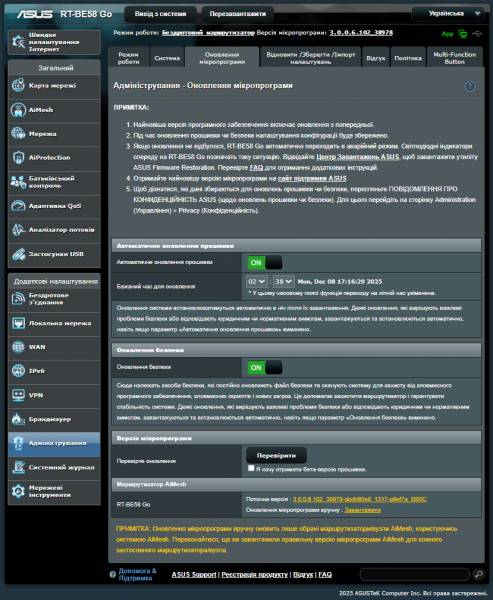Viewport: 493px width, 600px height.
Task: Click the Перезавантажити reboot button
Action: coord(238,14)
